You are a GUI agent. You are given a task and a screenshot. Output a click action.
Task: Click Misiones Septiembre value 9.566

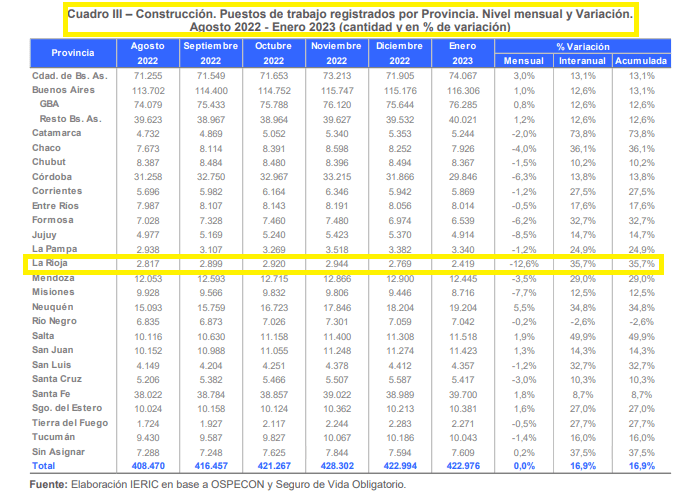click(x=211, y=293)
